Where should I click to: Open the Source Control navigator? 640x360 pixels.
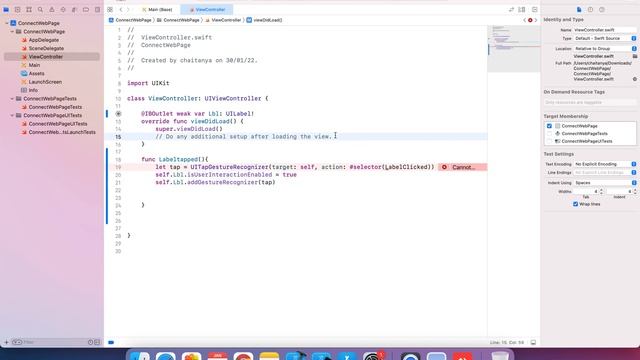(18, 9)
